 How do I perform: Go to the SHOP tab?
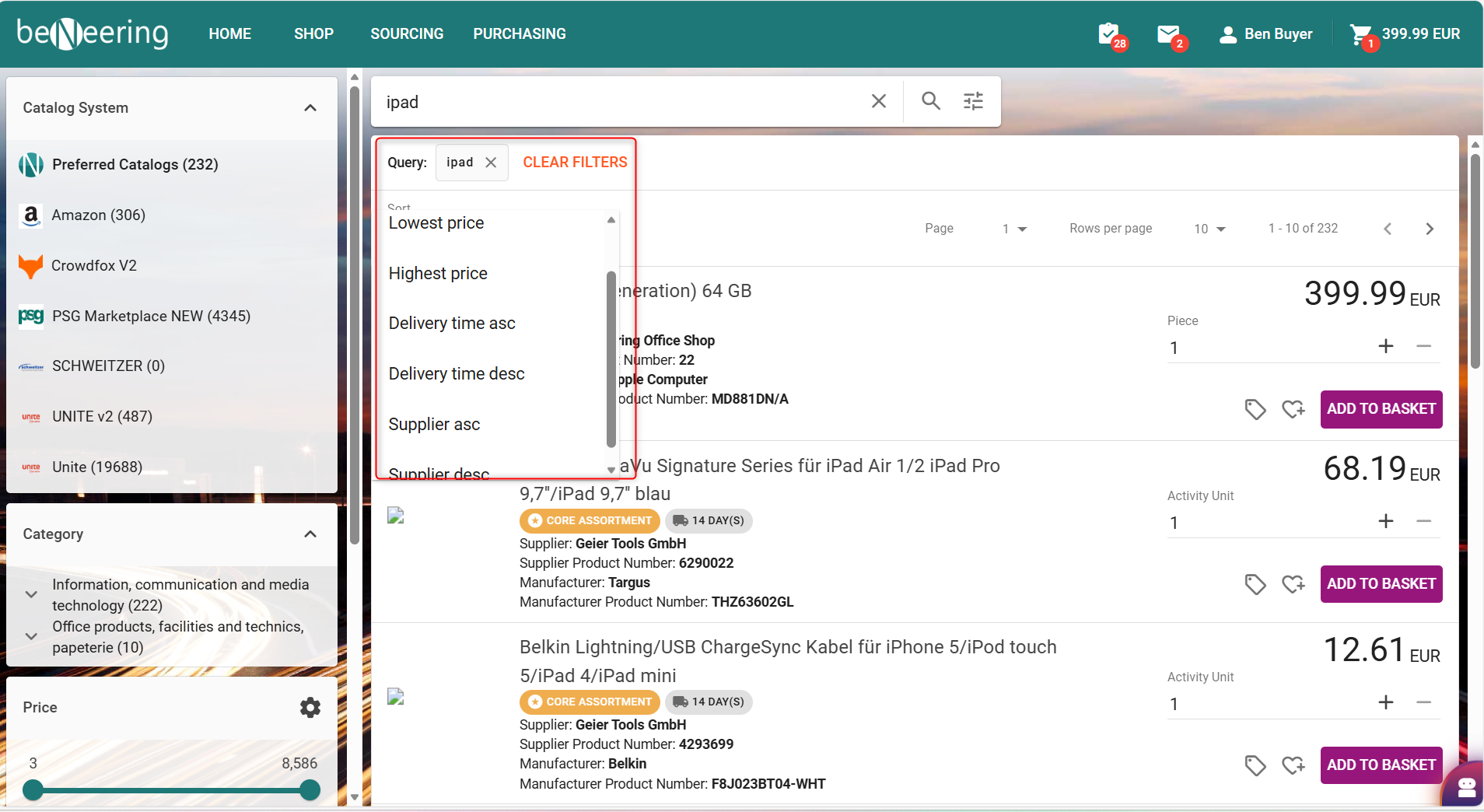pos(314,34)
